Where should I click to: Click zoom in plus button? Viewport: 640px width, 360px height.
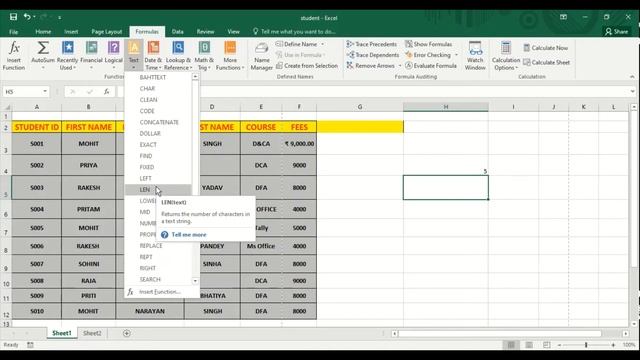pos(613,345)
